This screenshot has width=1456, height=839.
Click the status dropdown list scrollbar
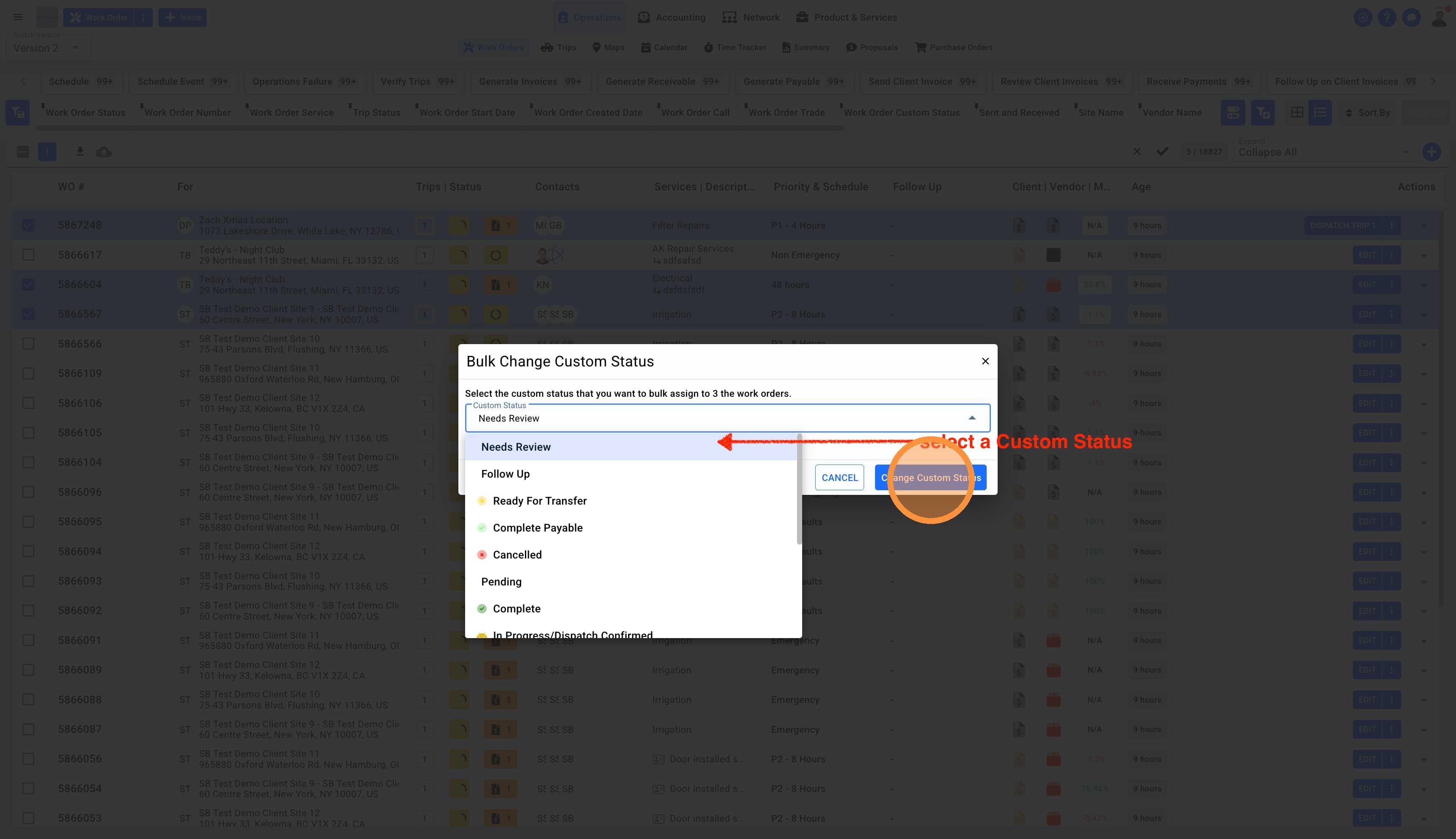pyautogui.click(x=800, y=490)
